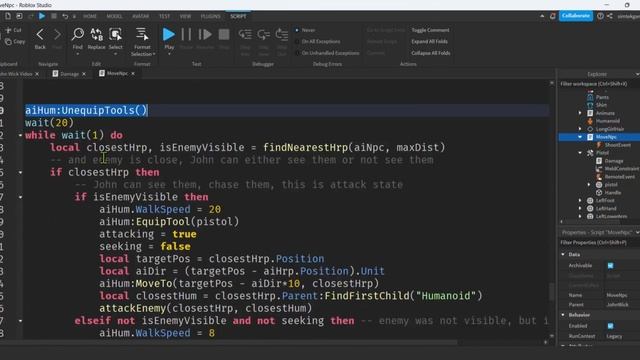Viewport: 640px width, 360px height.
Task: Click the Filter workspace search field
Action: [x=598, y=84]
